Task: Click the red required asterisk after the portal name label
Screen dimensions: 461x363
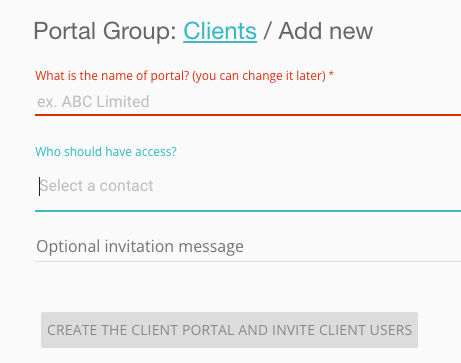Action: [331, 74]
